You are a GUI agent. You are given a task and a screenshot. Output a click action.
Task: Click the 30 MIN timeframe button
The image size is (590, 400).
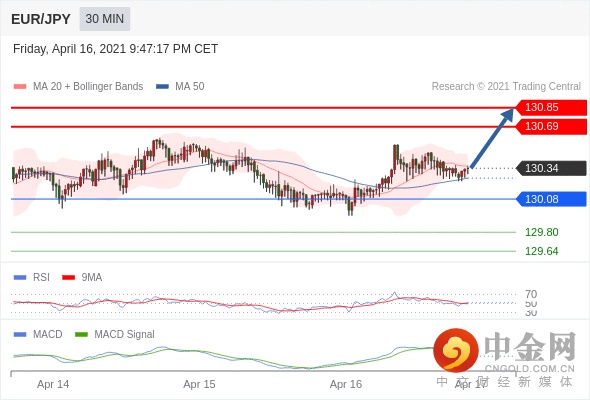click(105, 19)
